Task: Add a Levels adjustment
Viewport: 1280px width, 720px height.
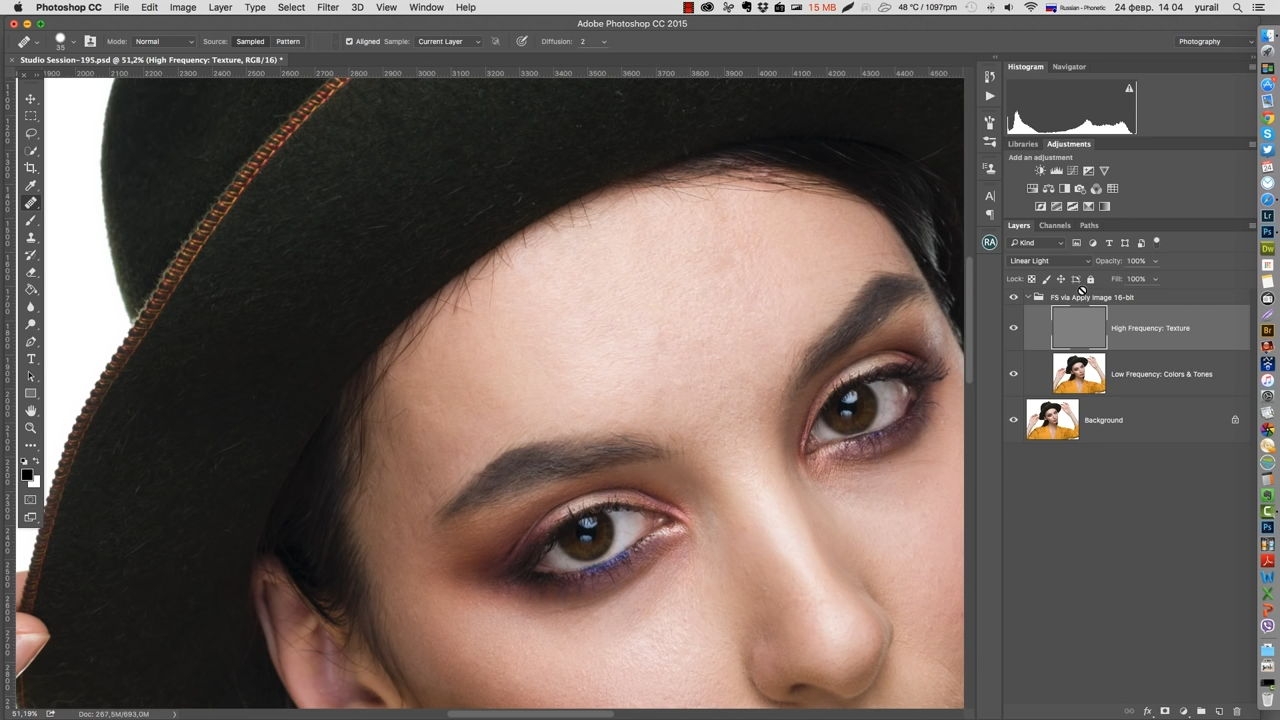Action: tap(1056, 171)
